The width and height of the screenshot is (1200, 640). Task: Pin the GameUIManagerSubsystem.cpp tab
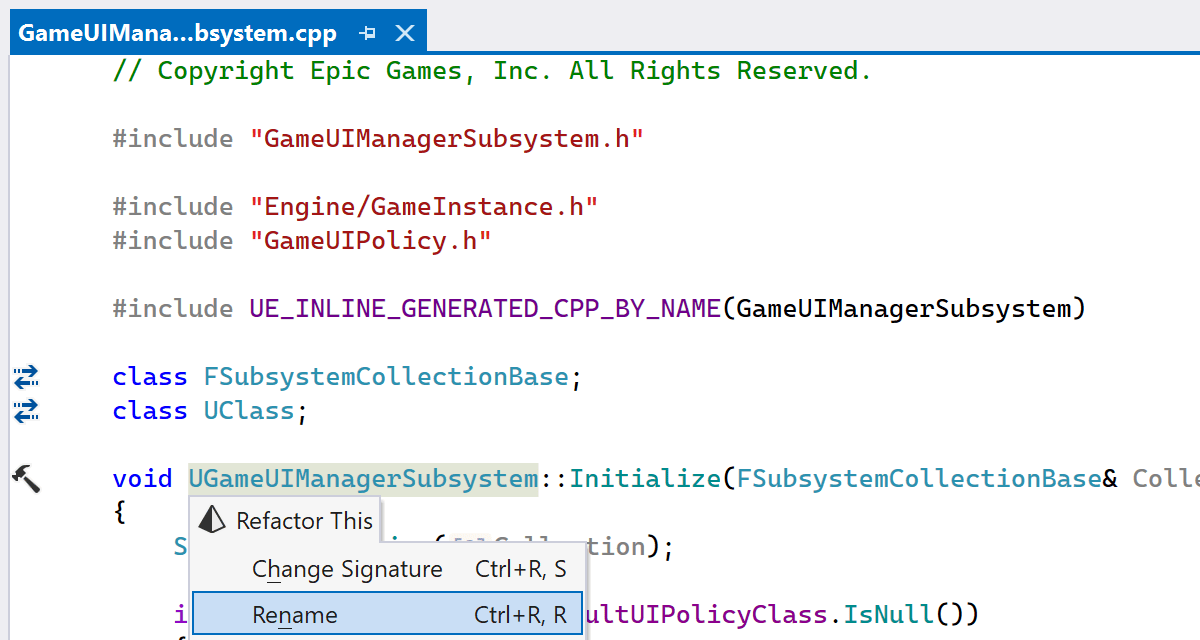pos(367,33)
